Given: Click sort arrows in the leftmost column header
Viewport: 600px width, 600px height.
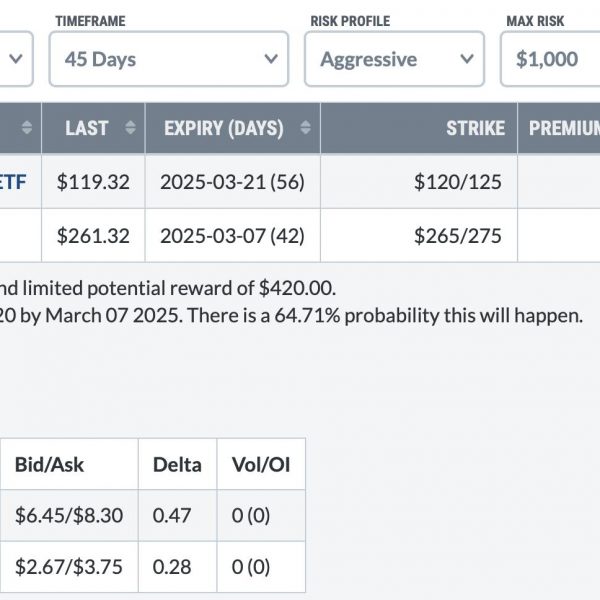Looking at the screenshot, I should click(x=27, y=127).
